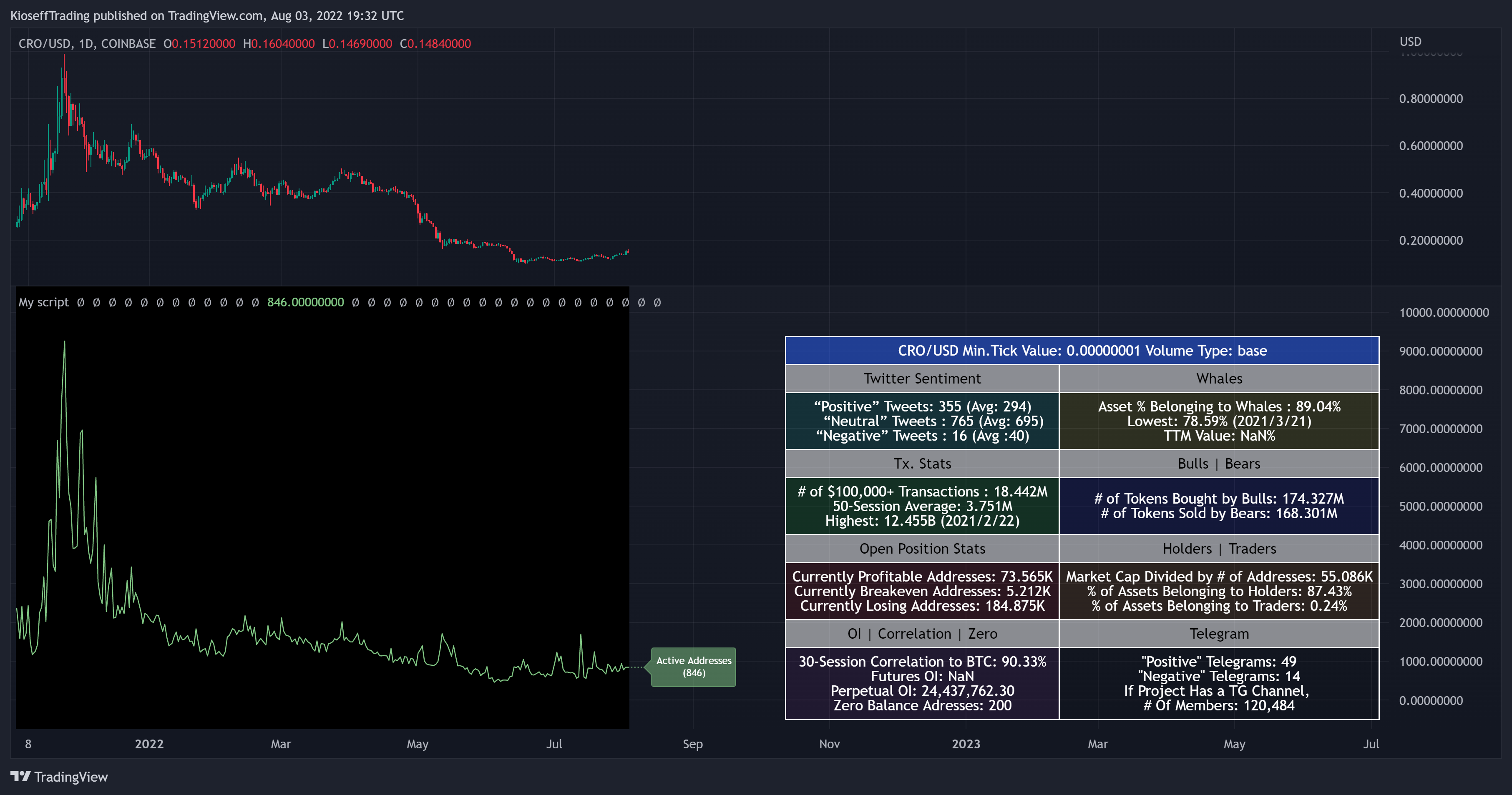
Task: Click Zero Balance Adresses: 200 line
Action: [x=922, y=706]
